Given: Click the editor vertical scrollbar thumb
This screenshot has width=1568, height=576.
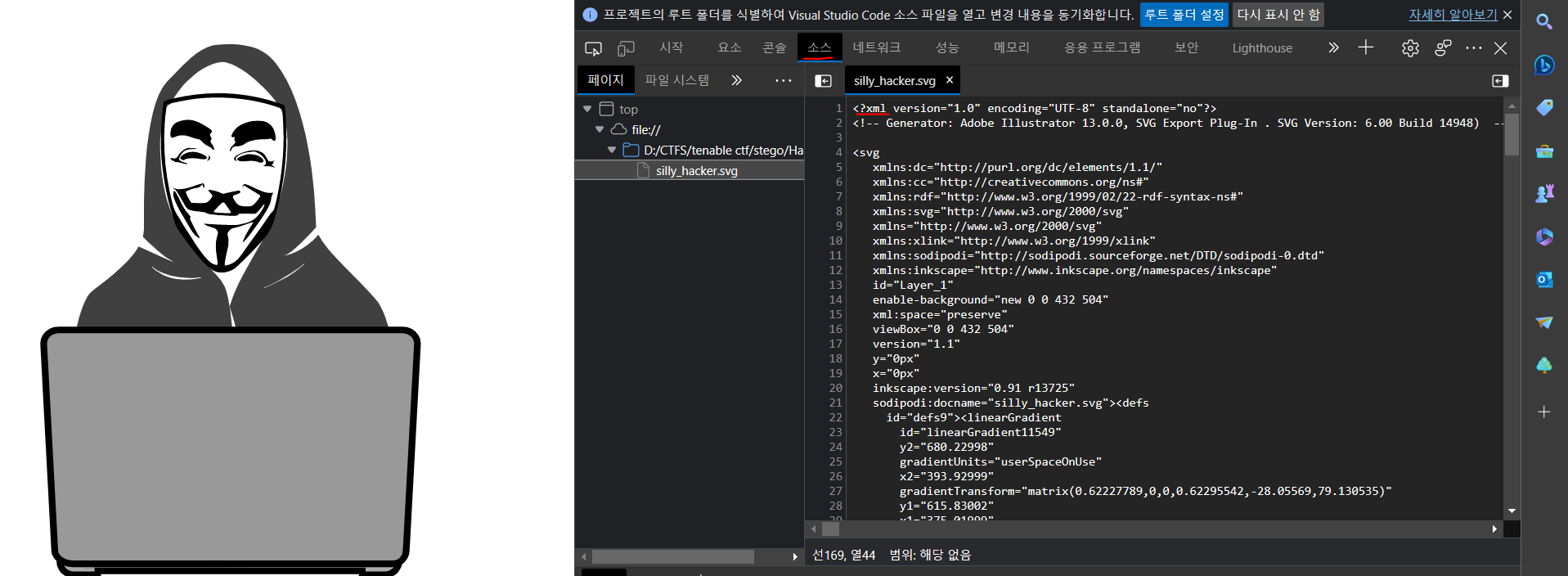Looking at the screenshot, I should click(1512, 134).
